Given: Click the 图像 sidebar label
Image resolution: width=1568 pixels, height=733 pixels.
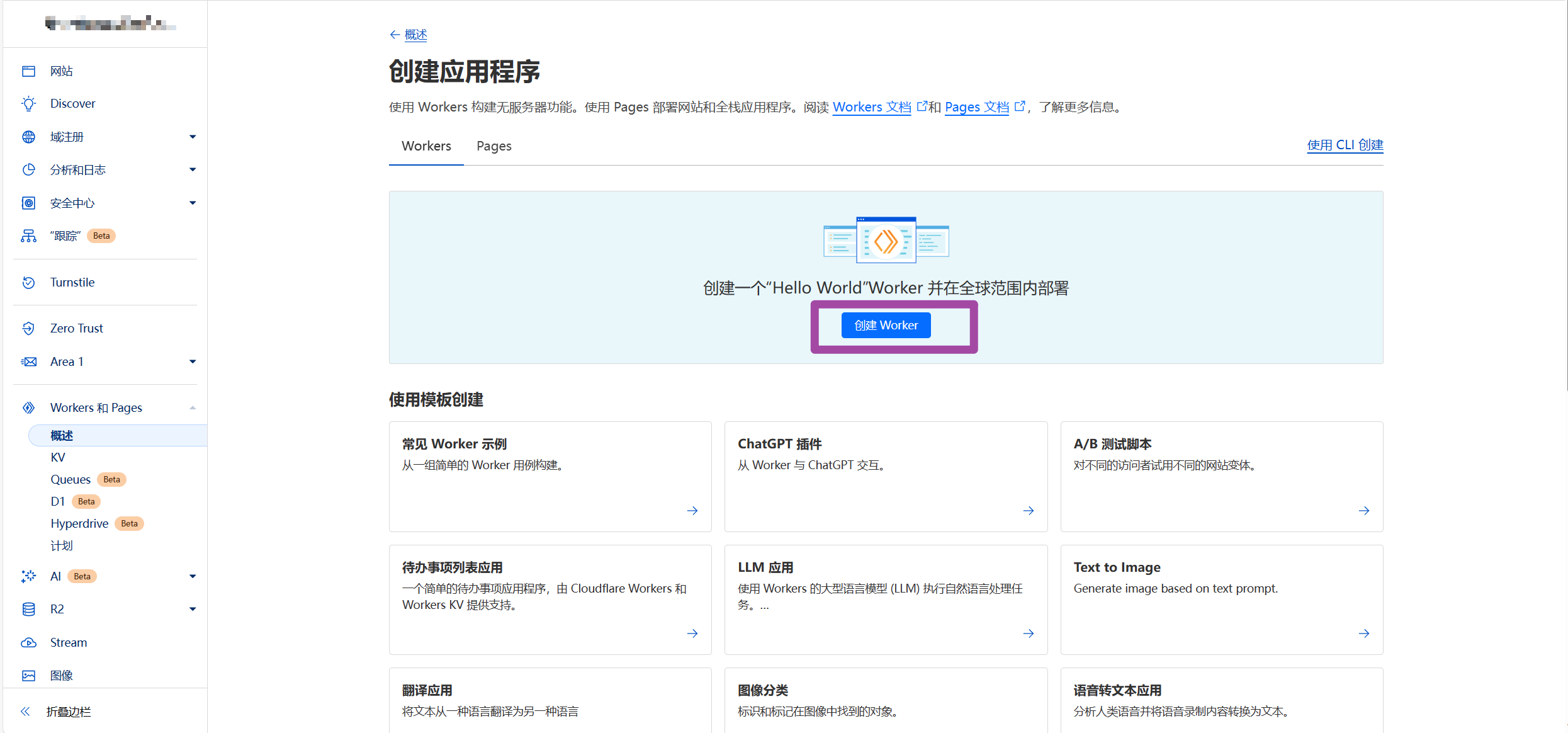Looking at the screenshot, I should click(x=62, y=676).
